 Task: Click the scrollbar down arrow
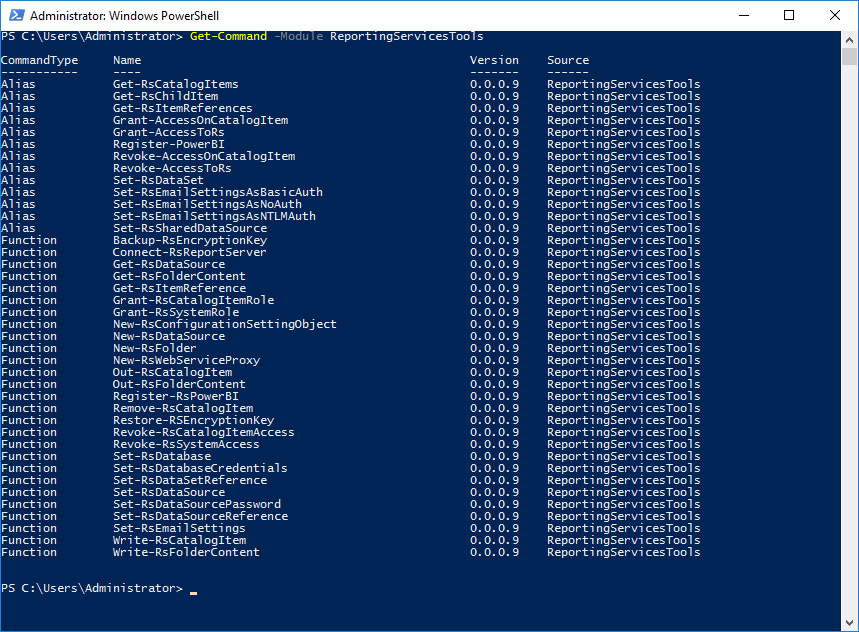click(x=849, y=623)
